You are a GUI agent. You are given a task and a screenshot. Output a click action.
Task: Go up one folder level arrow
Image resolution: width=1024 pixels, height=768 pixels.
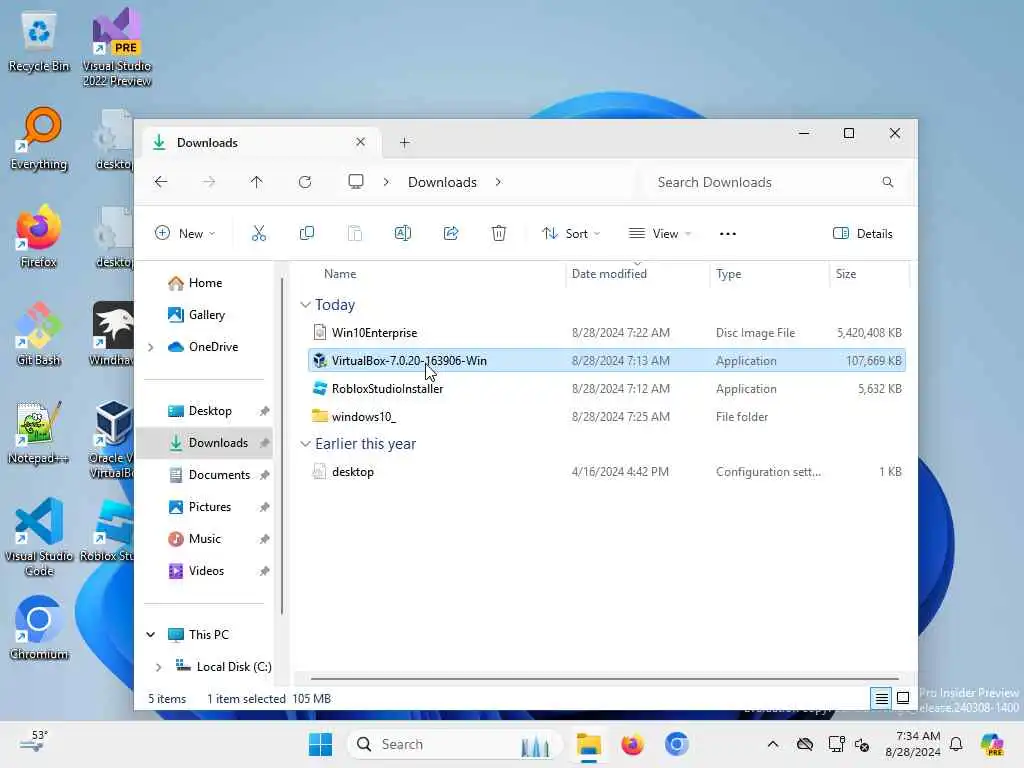tap(256, 182)
